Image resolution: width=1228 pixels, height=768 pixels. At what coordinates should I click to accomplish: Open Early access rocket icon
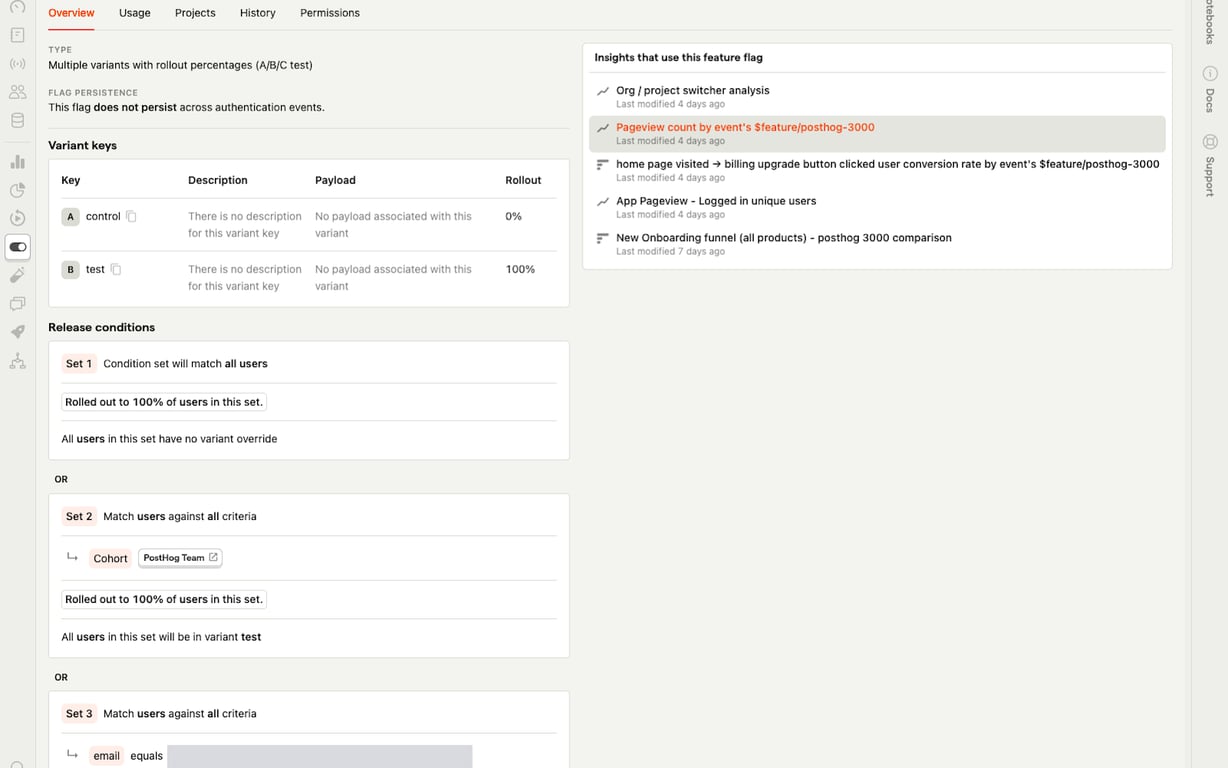tap(17, 332)
